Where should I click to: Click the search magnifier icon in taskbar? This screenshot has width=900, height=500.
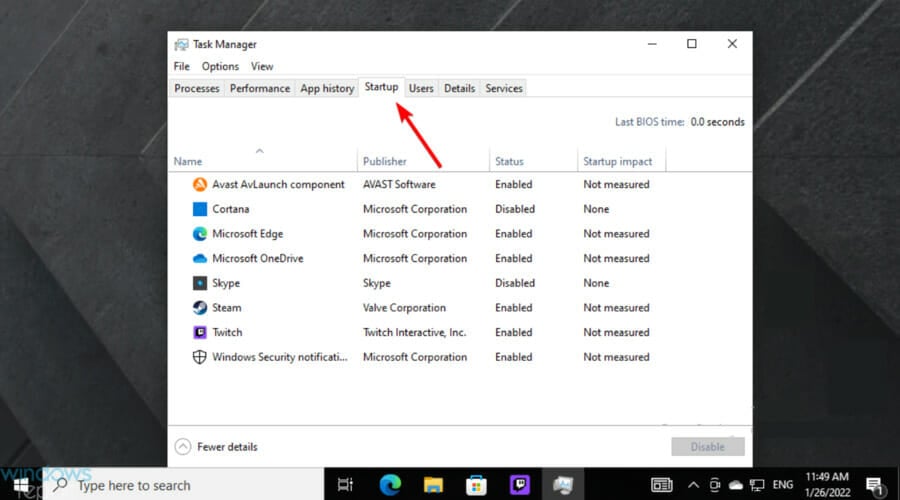pyautogui.click(x=60, y=485)
